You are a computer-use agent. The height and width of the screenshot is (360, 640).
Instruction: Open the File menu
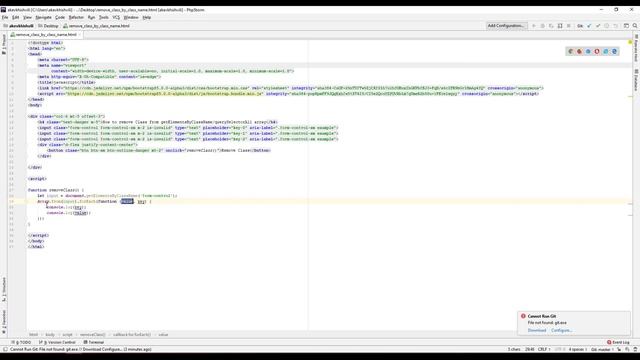click(5, 18)
